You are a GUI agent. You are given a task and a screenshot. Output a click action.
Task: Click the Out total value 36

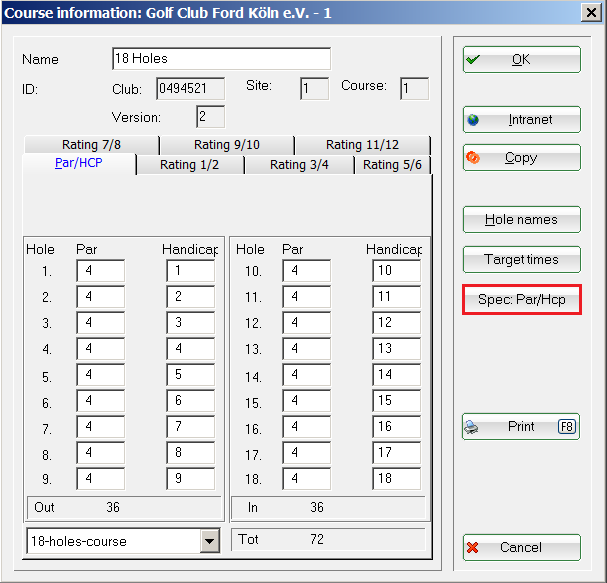pyautogui.click(x=113, y=508)
